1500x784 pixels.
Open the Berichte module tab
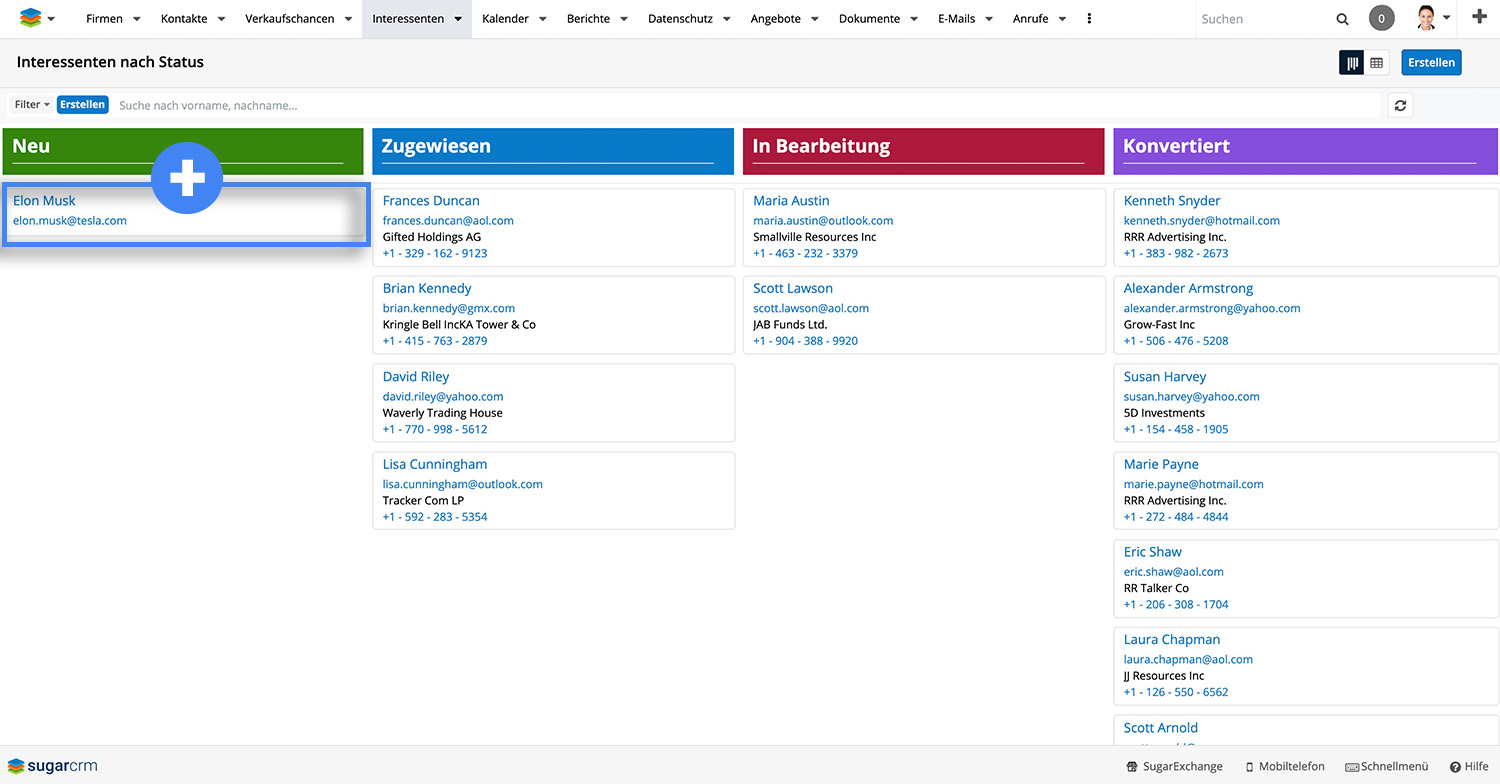[x=588, y=19]
